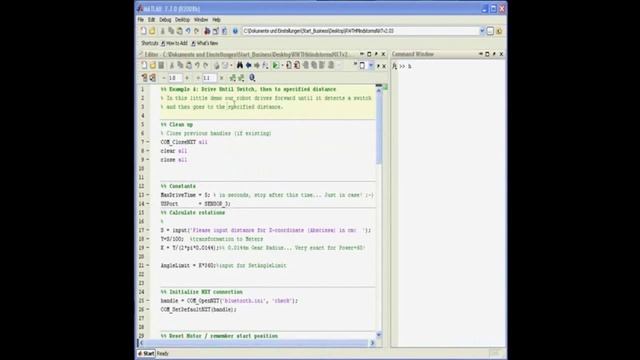Click the editor scroll down arrow
640x360 pixels.
pos(379,335)
